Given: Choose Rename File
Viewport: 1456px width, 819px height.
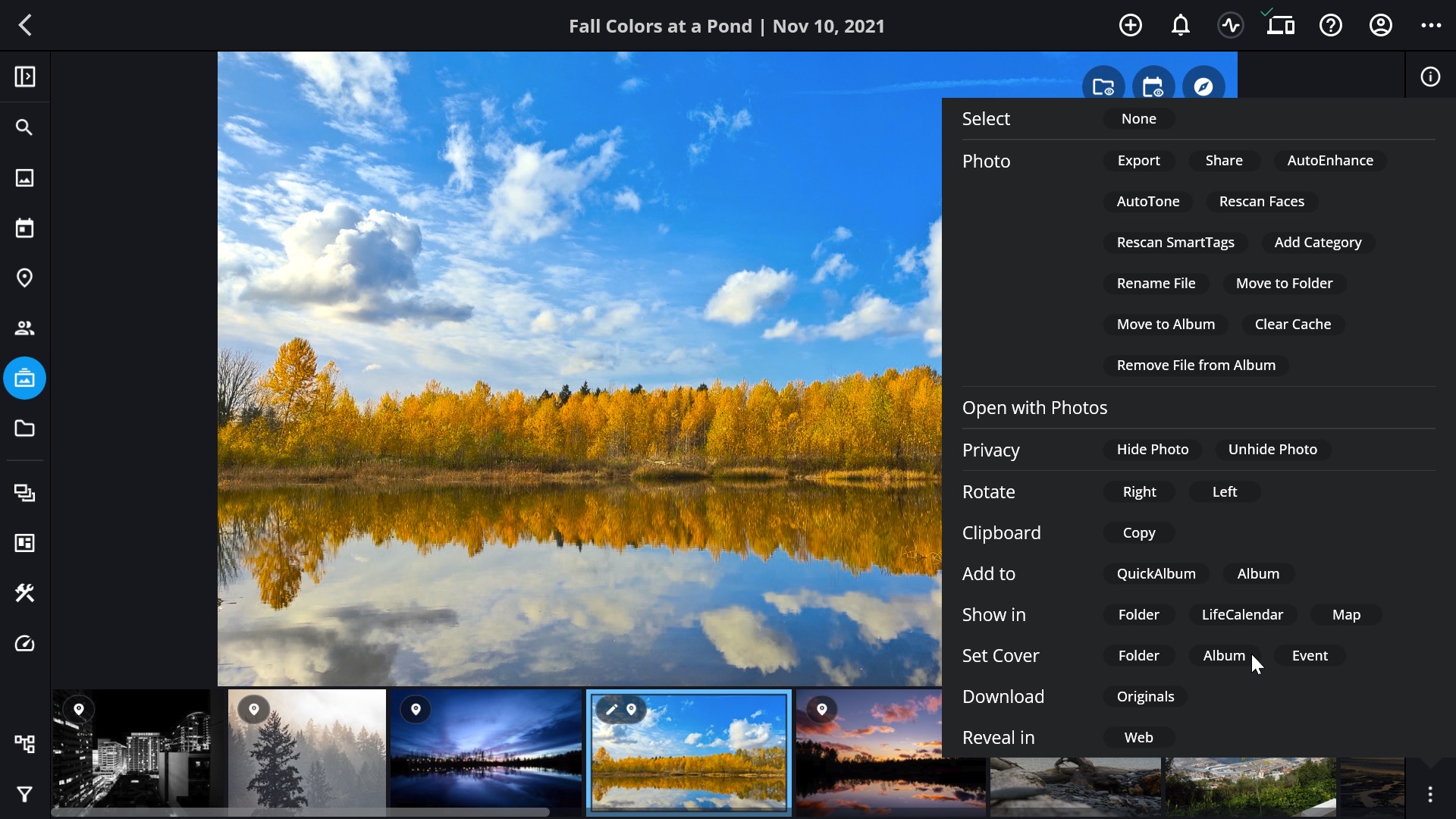Looking at the screenshot, I should (1156, 284).
